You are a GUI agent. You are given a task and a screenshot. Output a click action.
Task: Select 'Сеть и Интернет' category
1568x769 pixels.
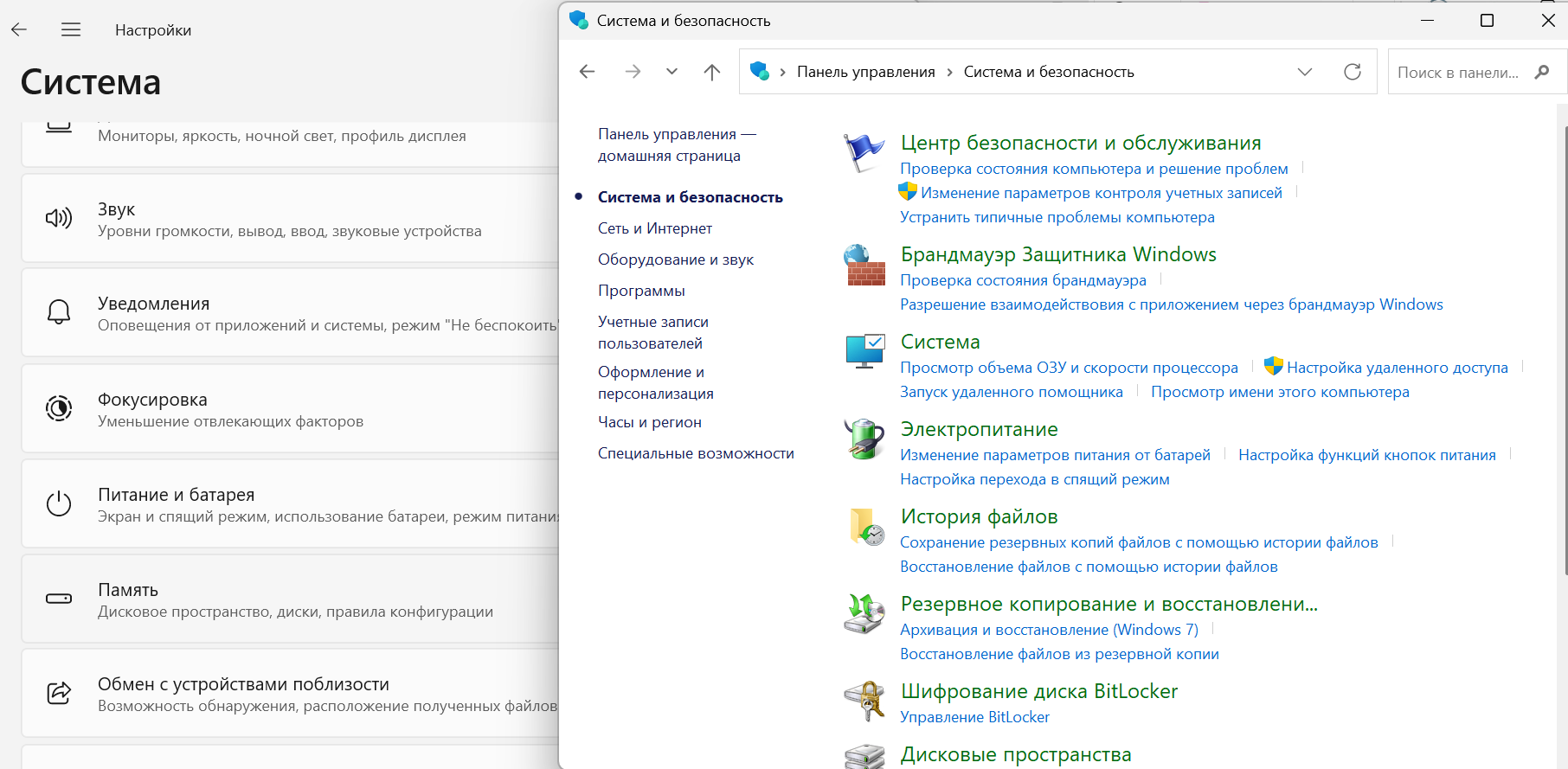pyautogui.click(x=655, y=228)
